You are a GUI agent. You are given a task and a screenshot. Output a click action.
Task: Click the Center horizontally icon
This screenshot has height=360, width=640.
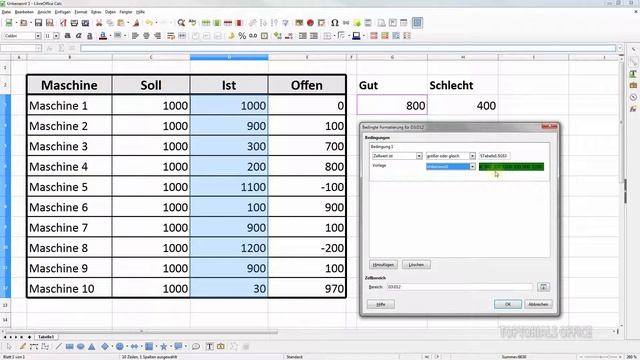tap(146, 36)
